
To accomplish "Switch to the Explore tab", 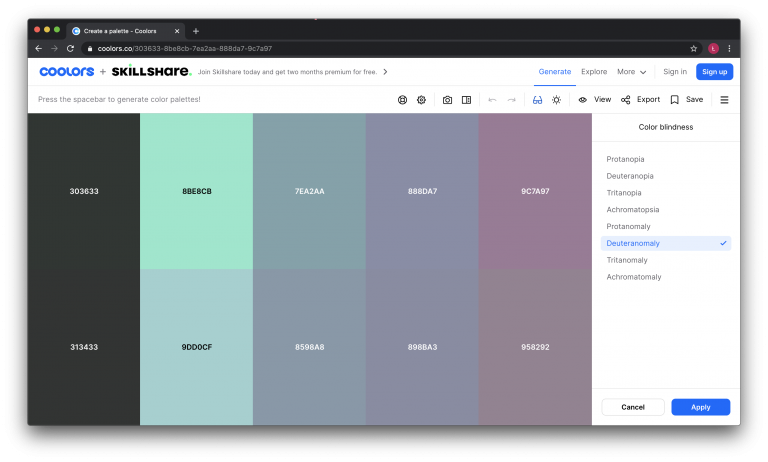I will pyautogui.click(x=594, y=72).
